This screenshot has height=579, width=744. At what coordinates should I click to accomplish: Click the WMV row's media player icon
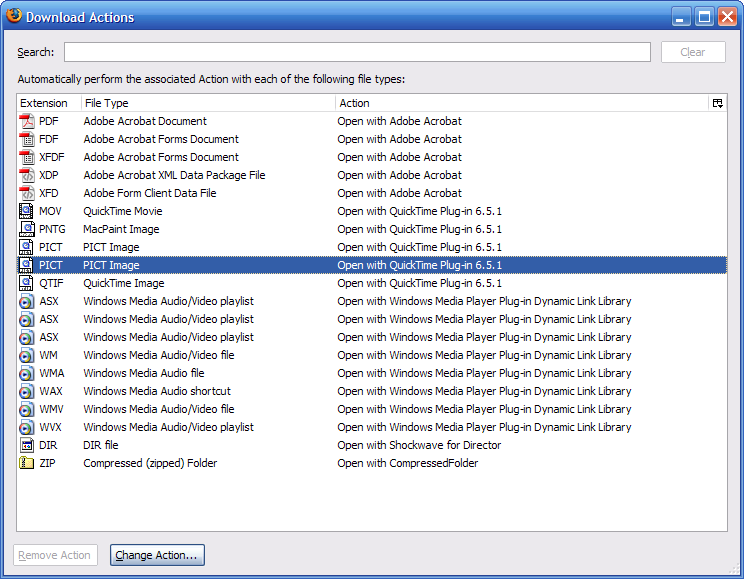click(x=27, y=410)
